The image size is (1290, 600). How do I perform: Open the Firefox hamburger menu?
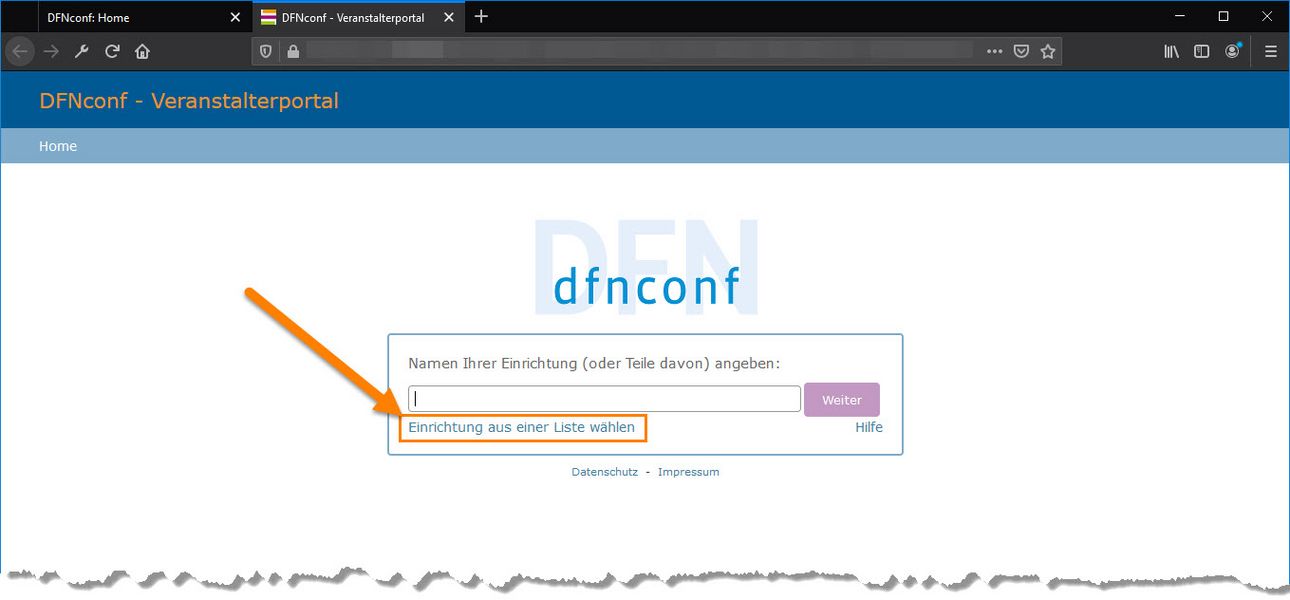click(x=1271, y=51)
